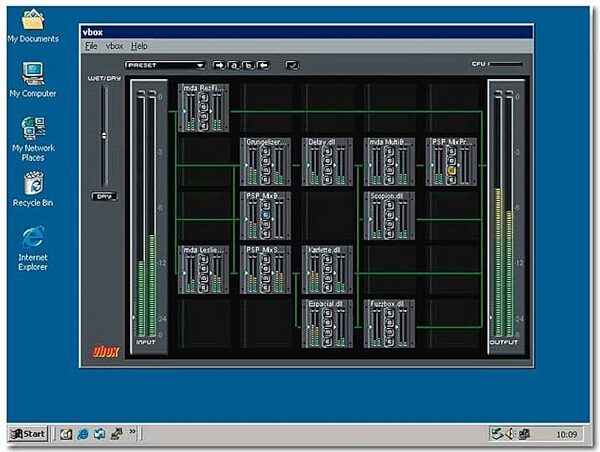Click the taskbar clock 10:09
The width and height of the screenshot is (600, 452).
(567, 434)
